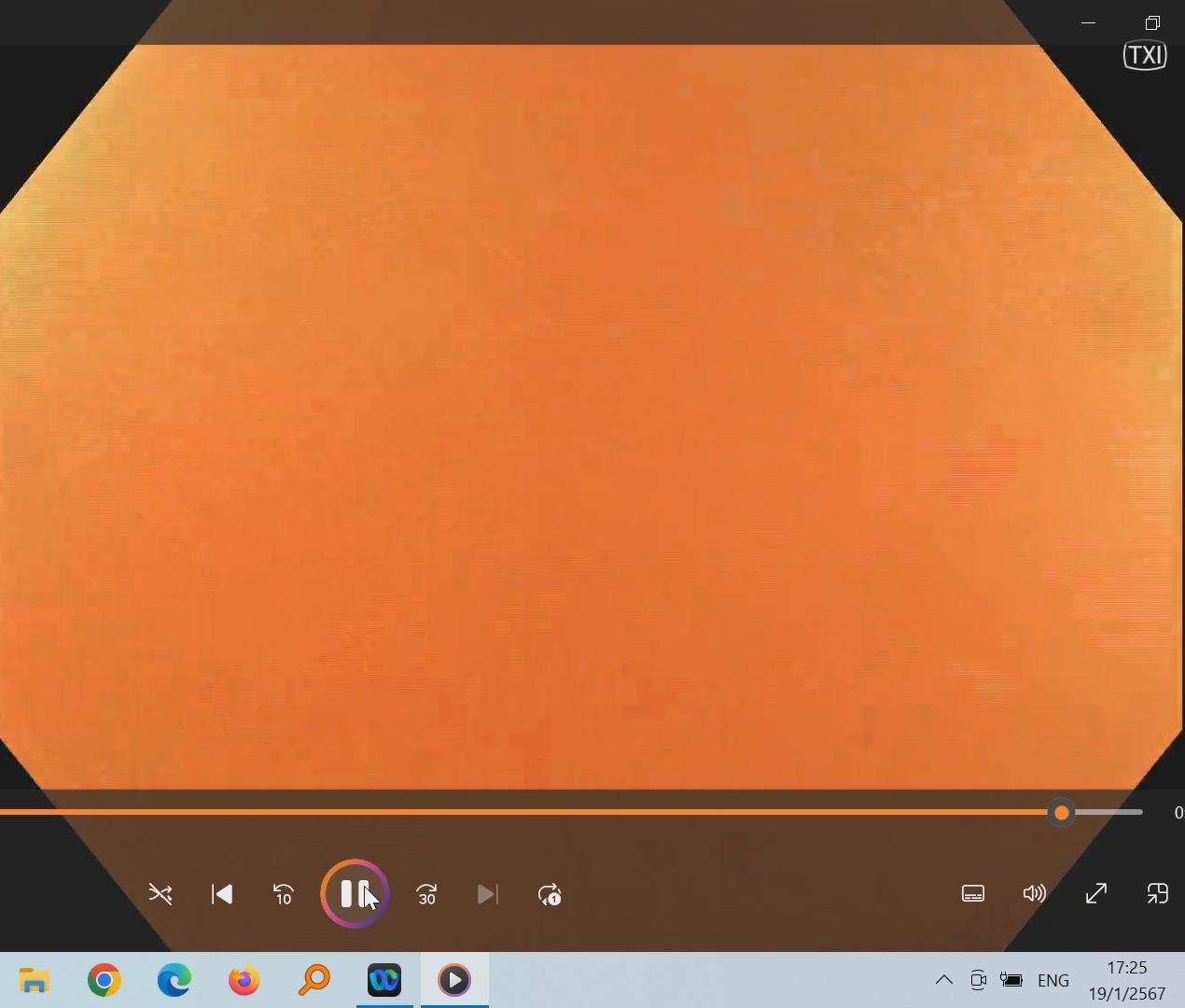The height and width of the screenshot is (1008, 1185).
Task: Skip back 10 seconds
Action: (x=284, y=894)
